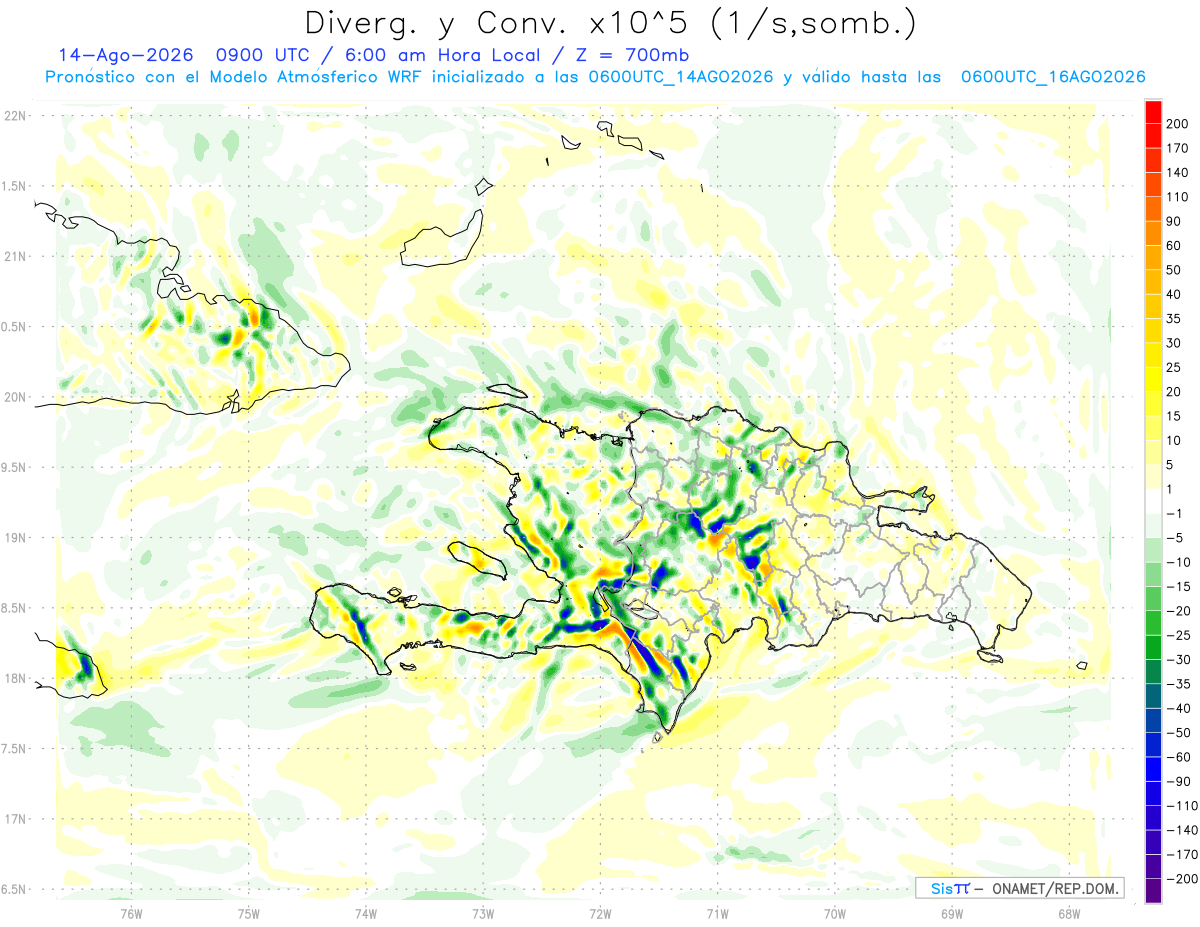Click the "73W" longitude label
Viewport: 1200px width, 927px height.
[x=483, y=912]
